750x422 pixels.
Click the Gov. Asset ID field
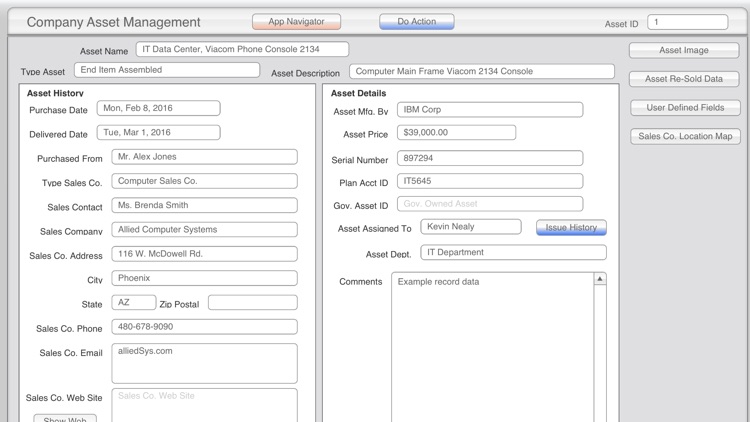pyautogui.click(x=489, y=204)
